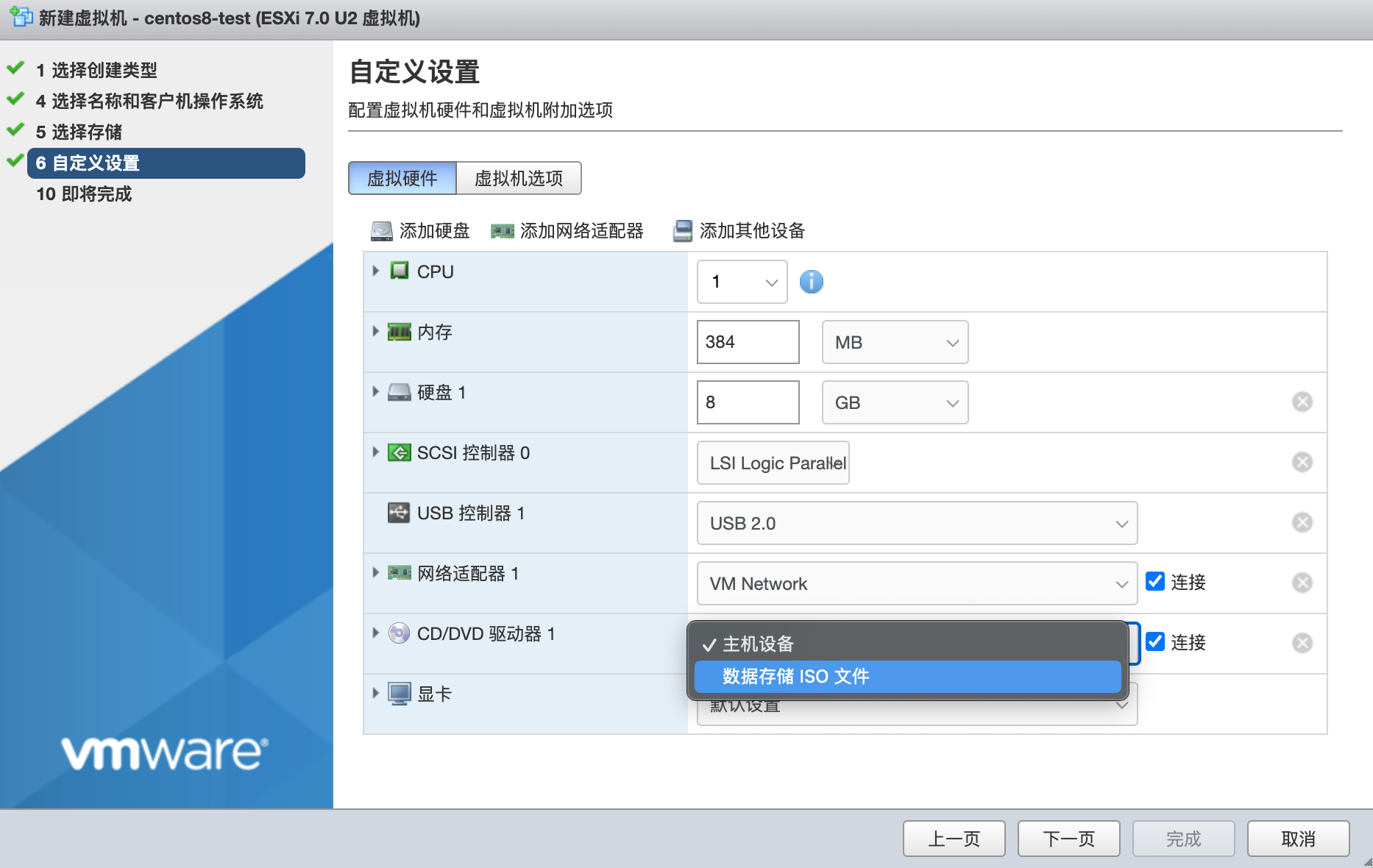Click the SCSI controller 0 icon
This screenshot has width=1373, height=868.
[400, 452]
